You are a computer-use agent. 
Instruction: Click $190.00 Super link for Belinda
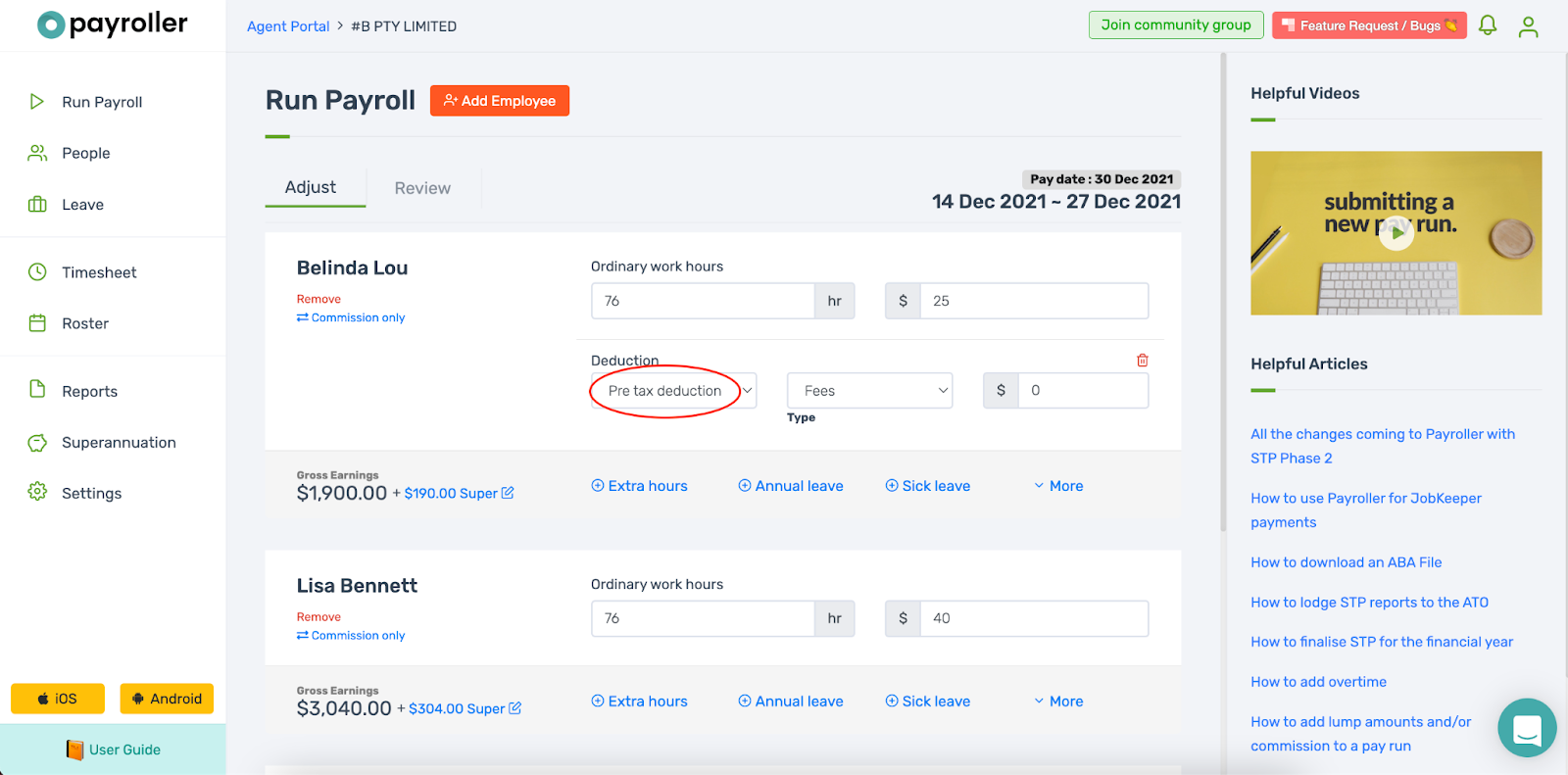451,494
